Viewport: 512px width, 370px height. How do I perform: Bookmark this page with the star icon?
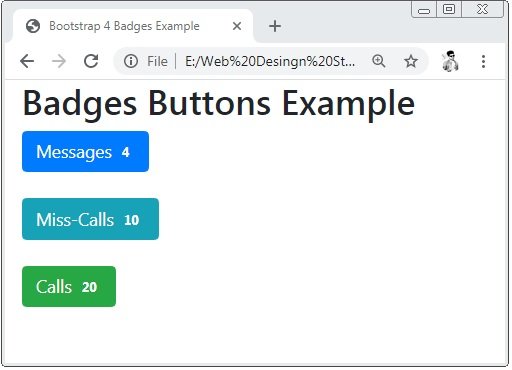click(411, 61)
